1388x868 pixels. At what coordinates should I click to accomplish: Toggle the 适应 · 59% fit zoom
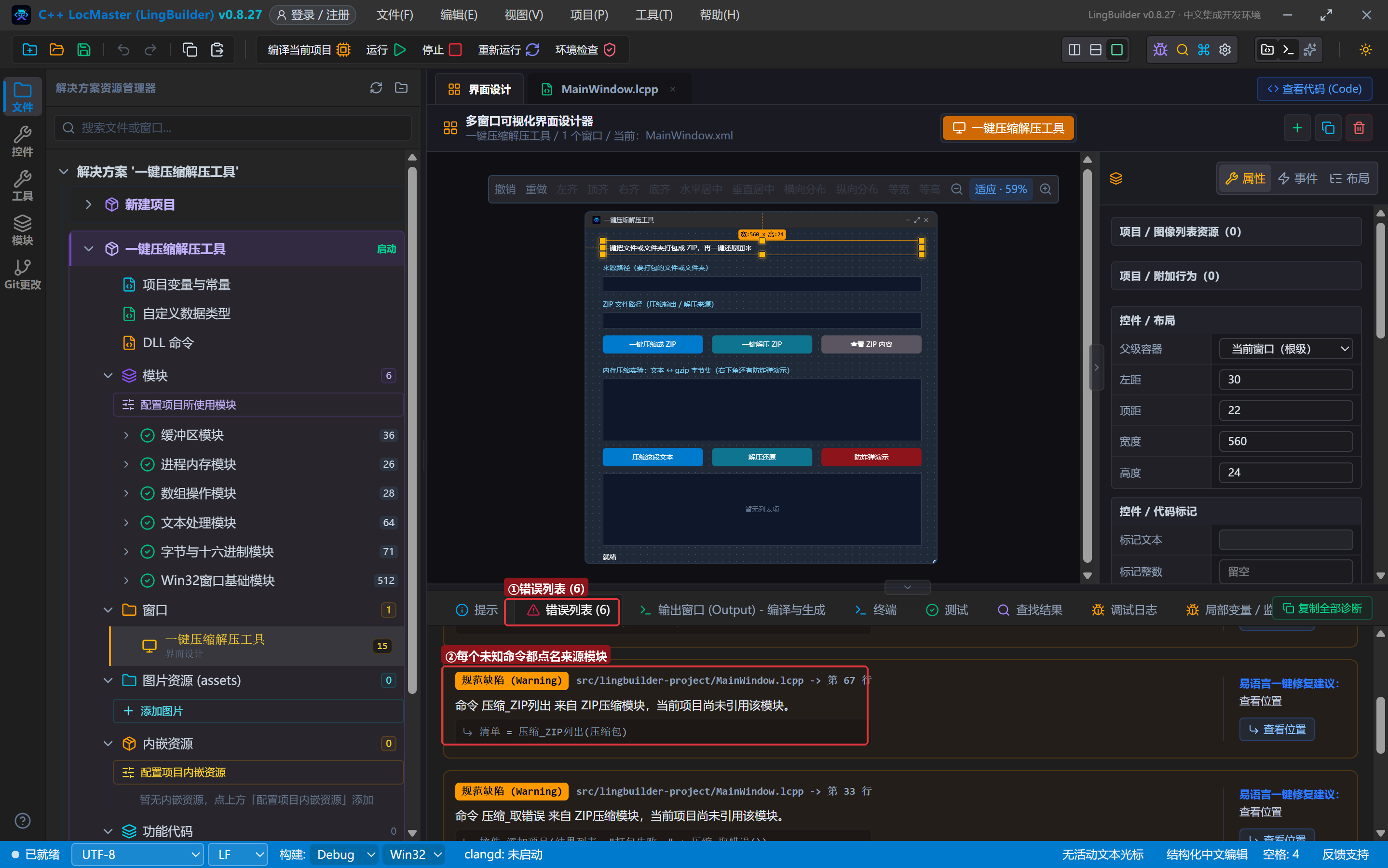tap(1001, 190)
